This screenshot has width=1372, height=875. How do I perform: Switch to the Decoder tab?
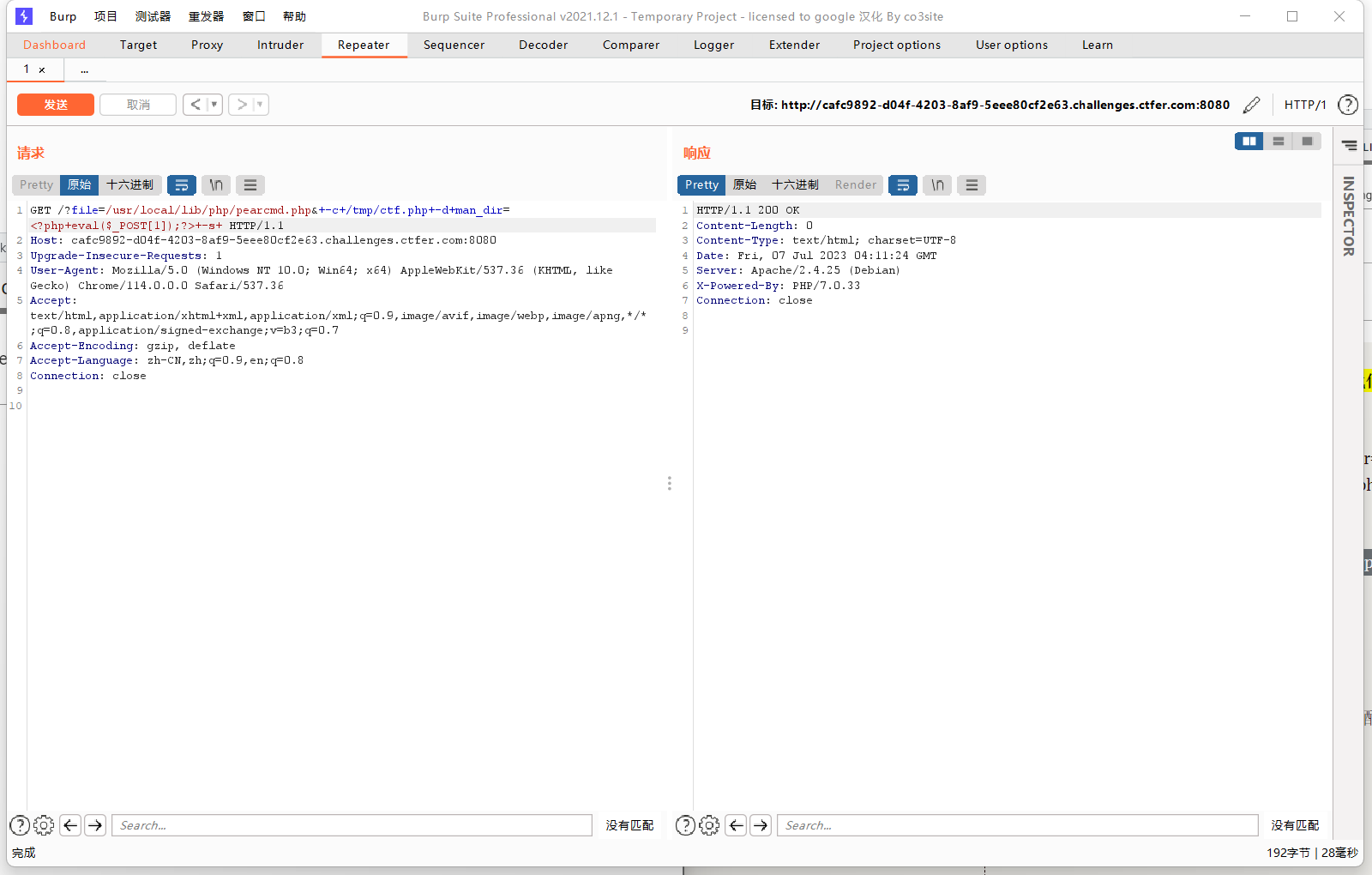click(x=543, y=45)
